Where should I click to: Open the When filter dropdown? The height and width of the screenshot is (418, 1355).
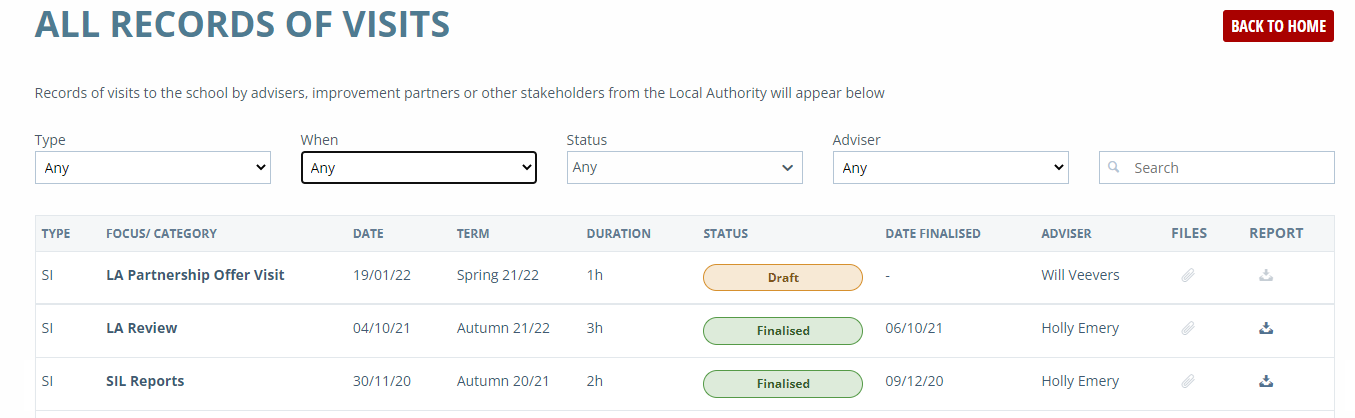(x=418, y=168)
